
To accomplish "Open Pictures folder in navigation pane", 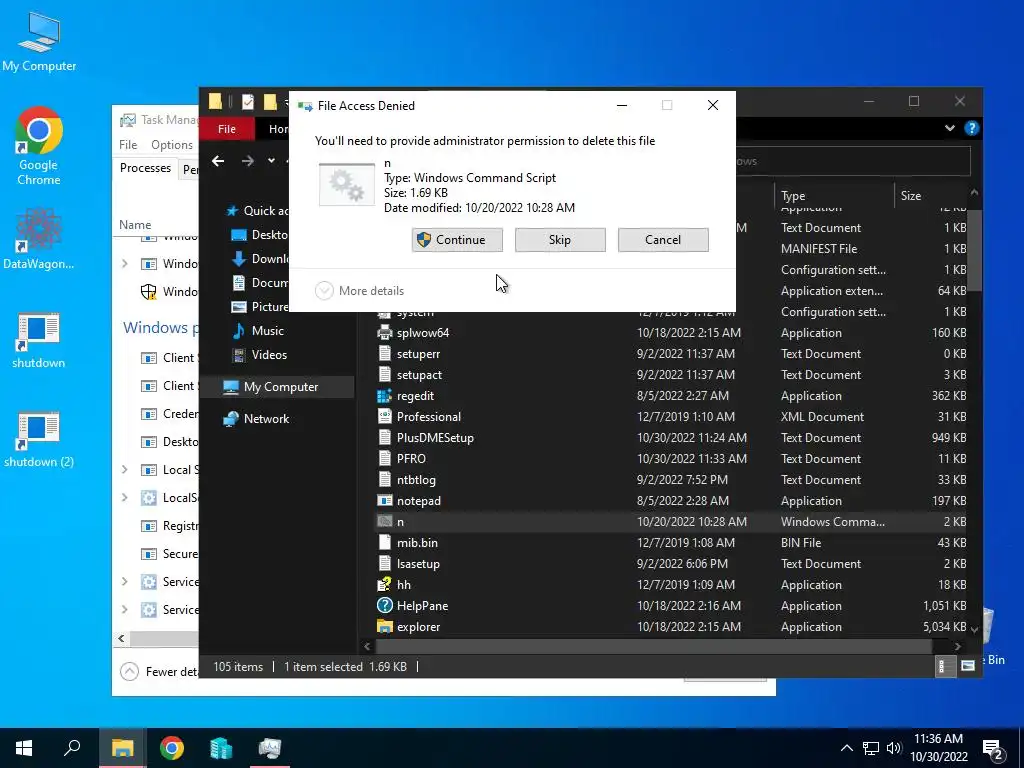I will click(260, 306).
